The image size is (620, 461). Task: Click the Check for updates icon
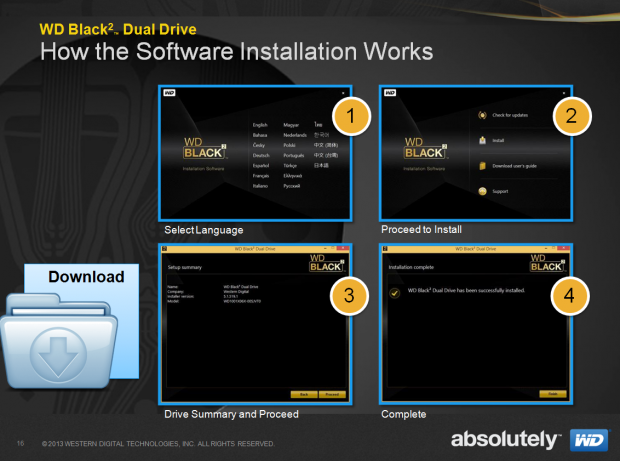[x=483, y=116]
